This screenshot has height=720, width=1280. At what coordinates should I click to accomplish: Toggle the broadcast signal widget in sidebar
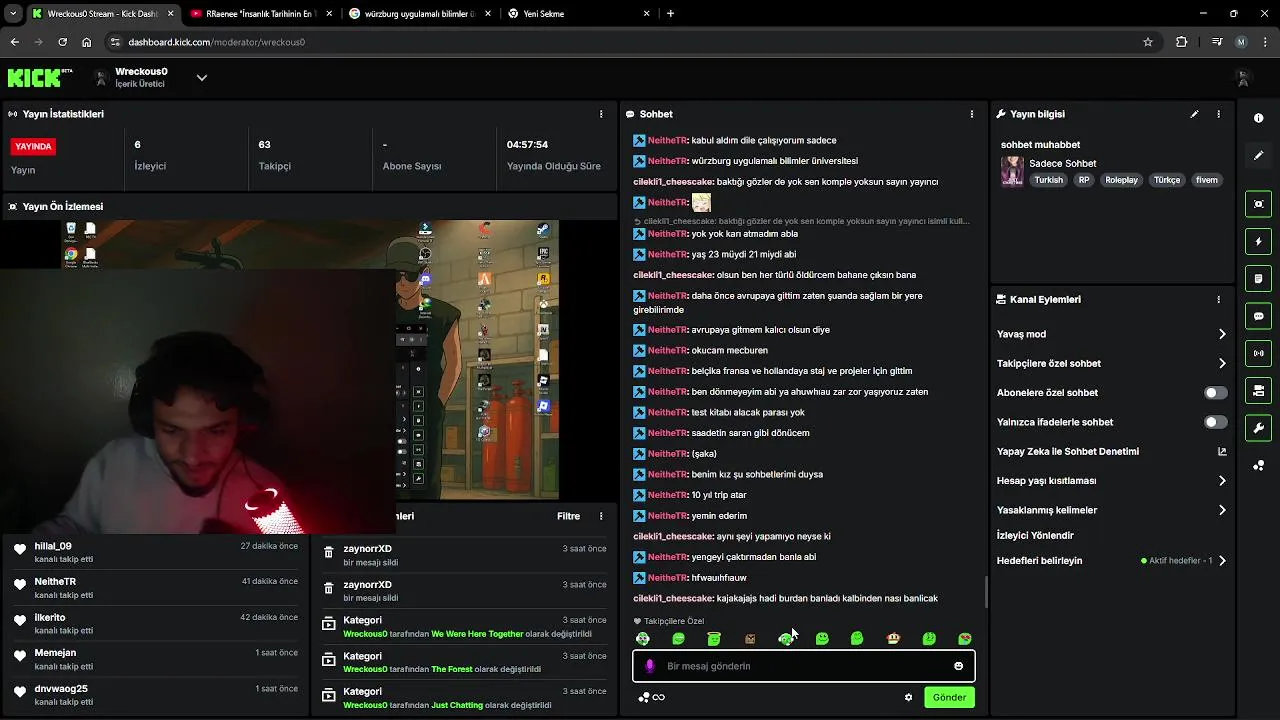tap(1258, 353)
